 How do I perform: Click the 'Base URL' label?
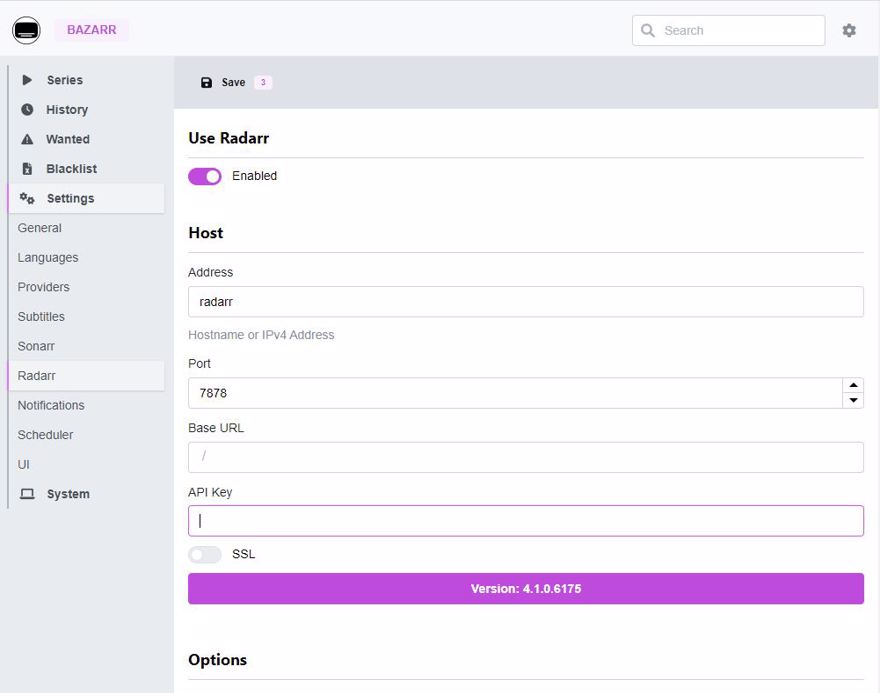pos(216,428)
